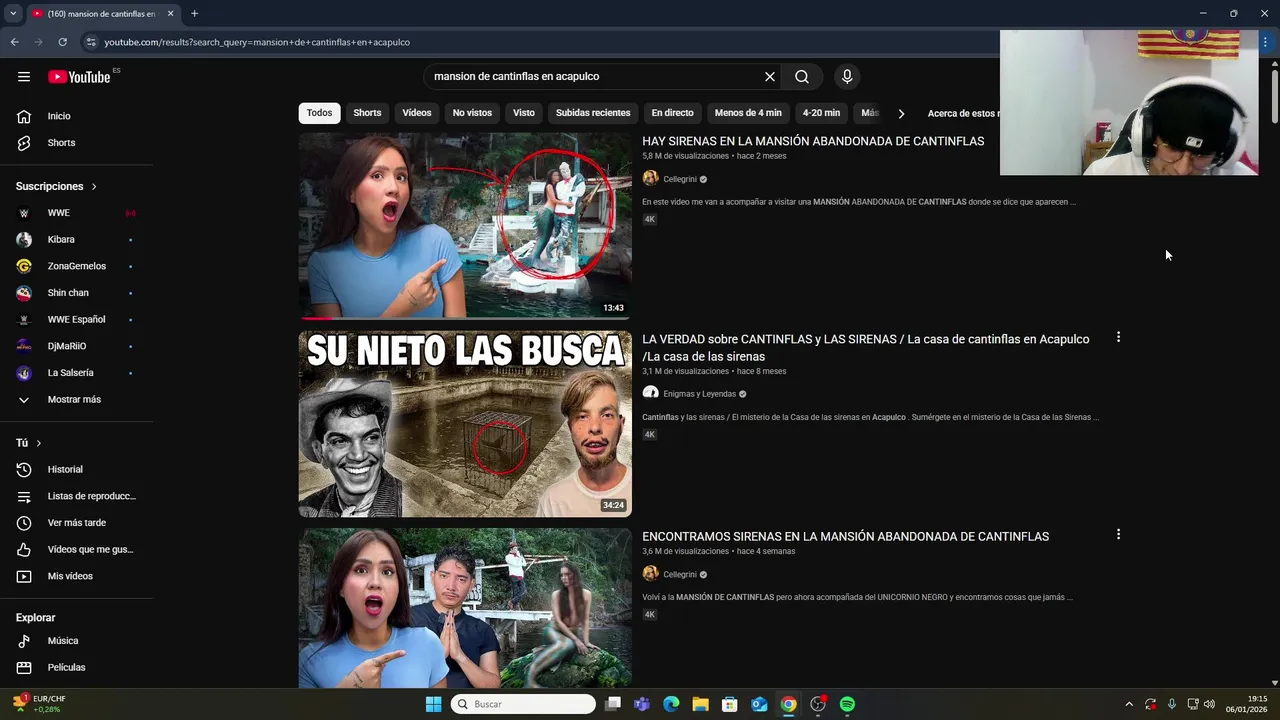The width and height of the screenshot is (1280, 720).
Task: Open the ZonaGemelos subscription channel
Action: click(x=76, y=266)
